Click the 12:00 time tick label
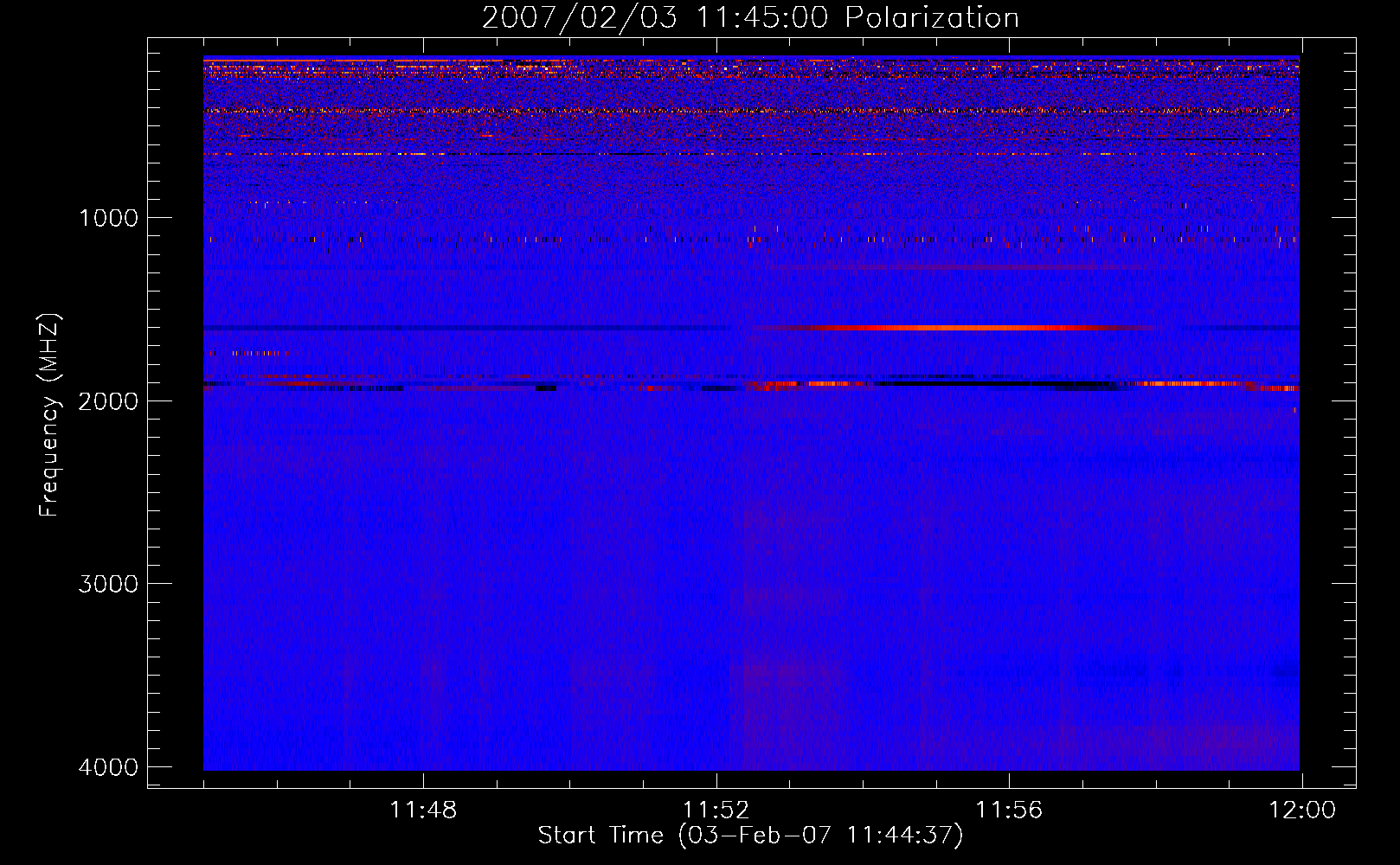 (1302, 811)
